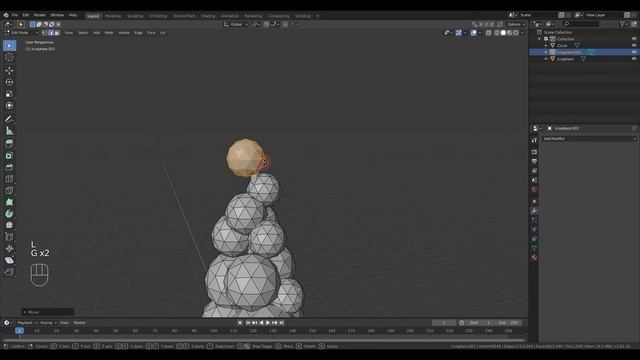Select the Spin tool
The width and height of the screenshot is (640, 360).
pos(9,213)
